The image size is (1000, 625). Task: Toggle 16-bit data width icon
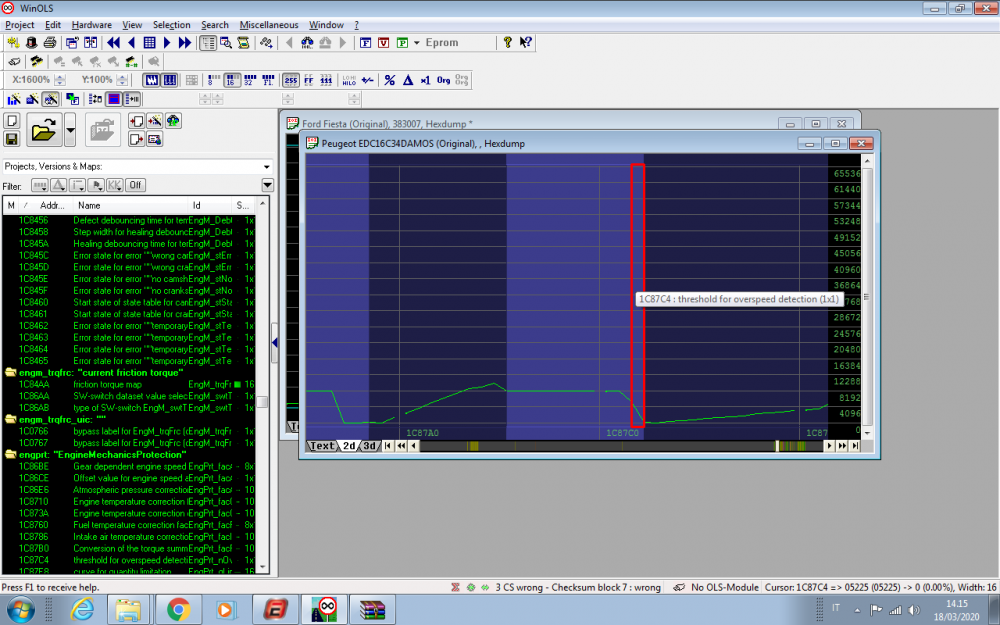pyautogui.click(x=232, y=80)
